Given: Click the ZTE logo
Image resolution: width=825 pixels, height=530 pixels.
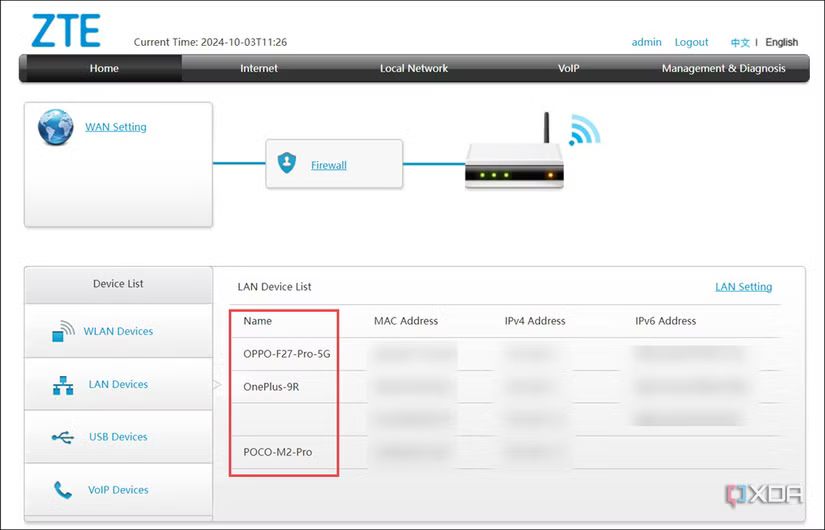Looking at the screenshot, I should 66,31.
